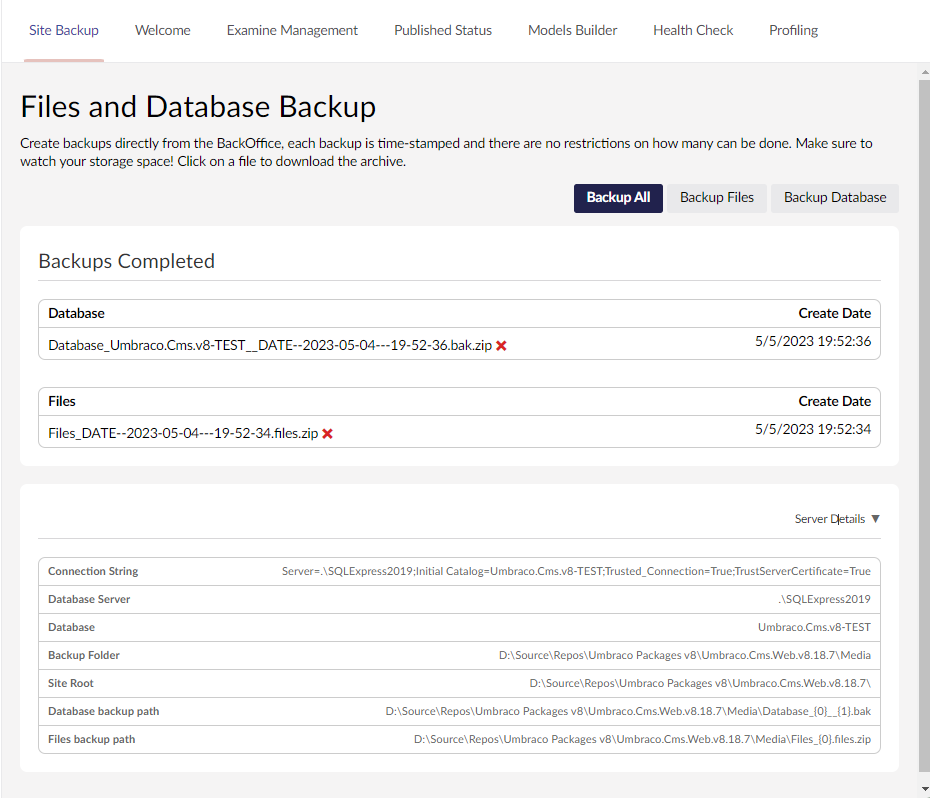Select the Health Check tab
The height and width of the screenshot is (798, 930).
point(693,30)
